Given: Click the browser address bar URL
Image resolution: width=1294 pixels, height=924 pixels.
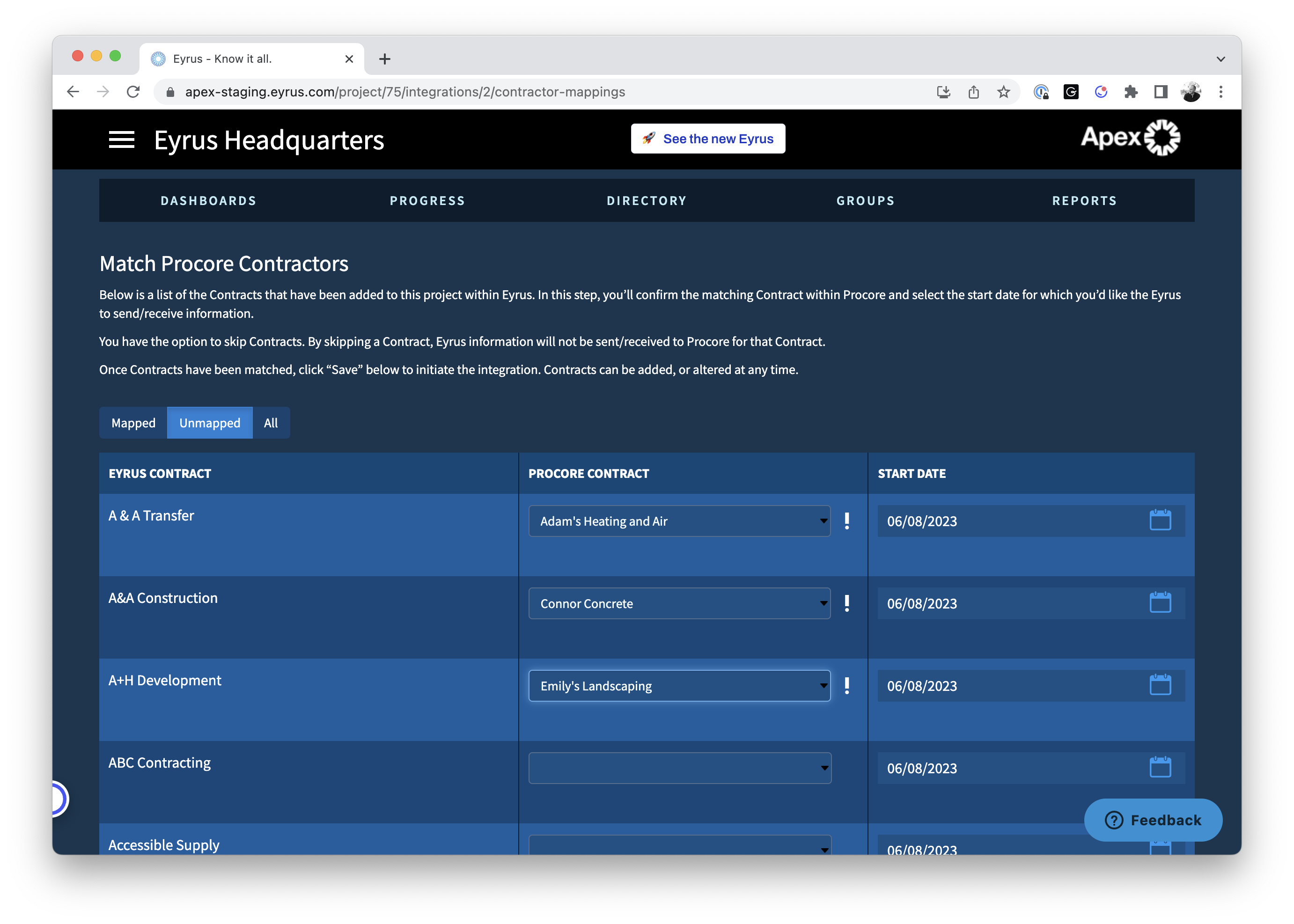Looking at the screenshot, I should (405, 92).
